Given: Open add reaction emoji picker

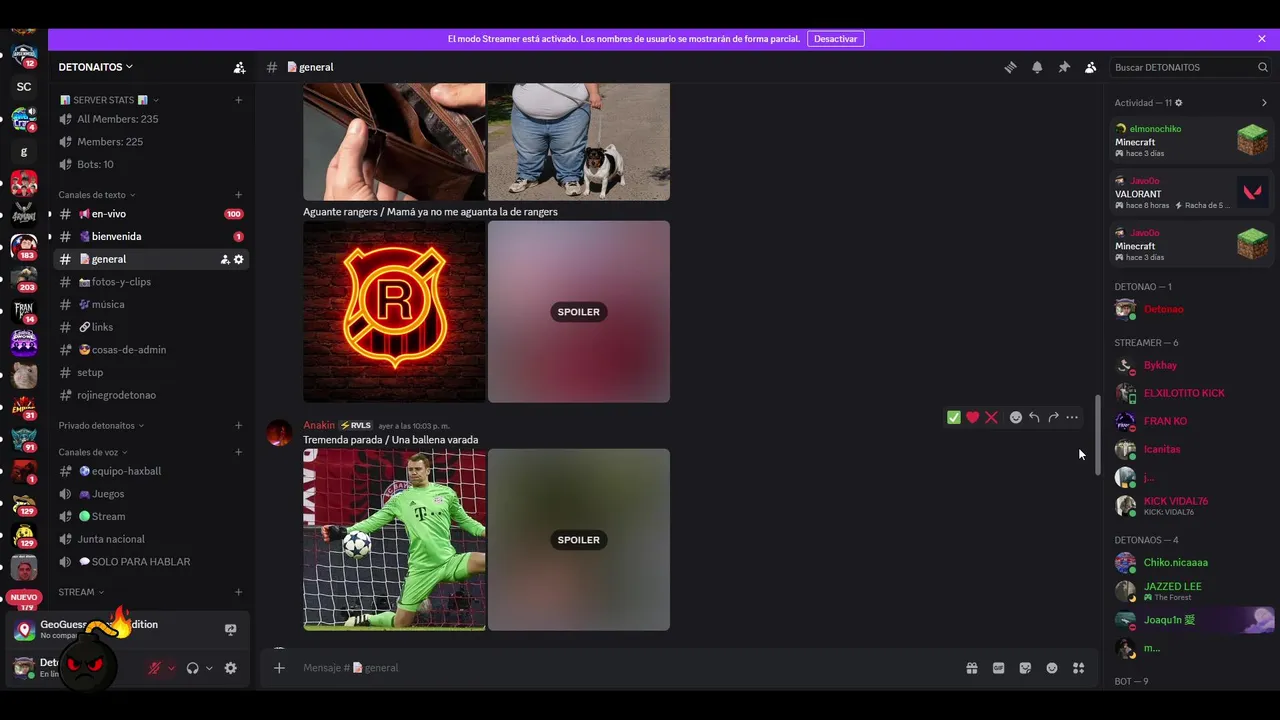Looking at the screenshot, I should tap(1016, 417).
